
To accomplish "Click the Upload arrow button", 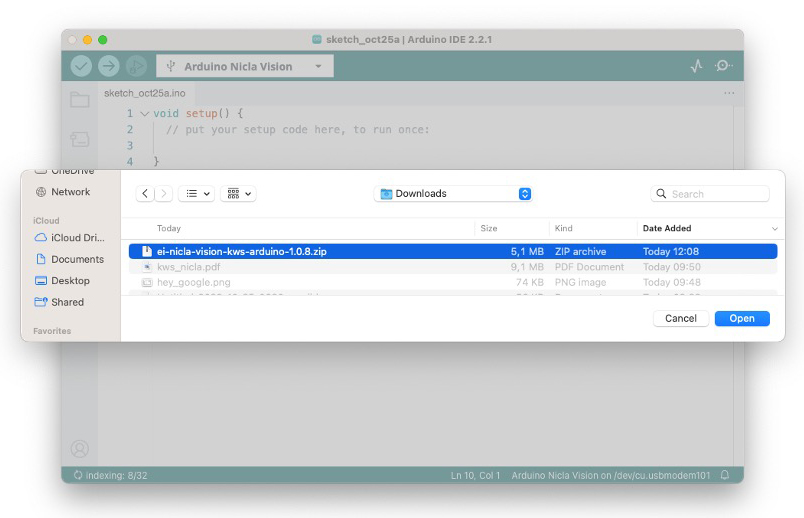I will tap(108, 66).
